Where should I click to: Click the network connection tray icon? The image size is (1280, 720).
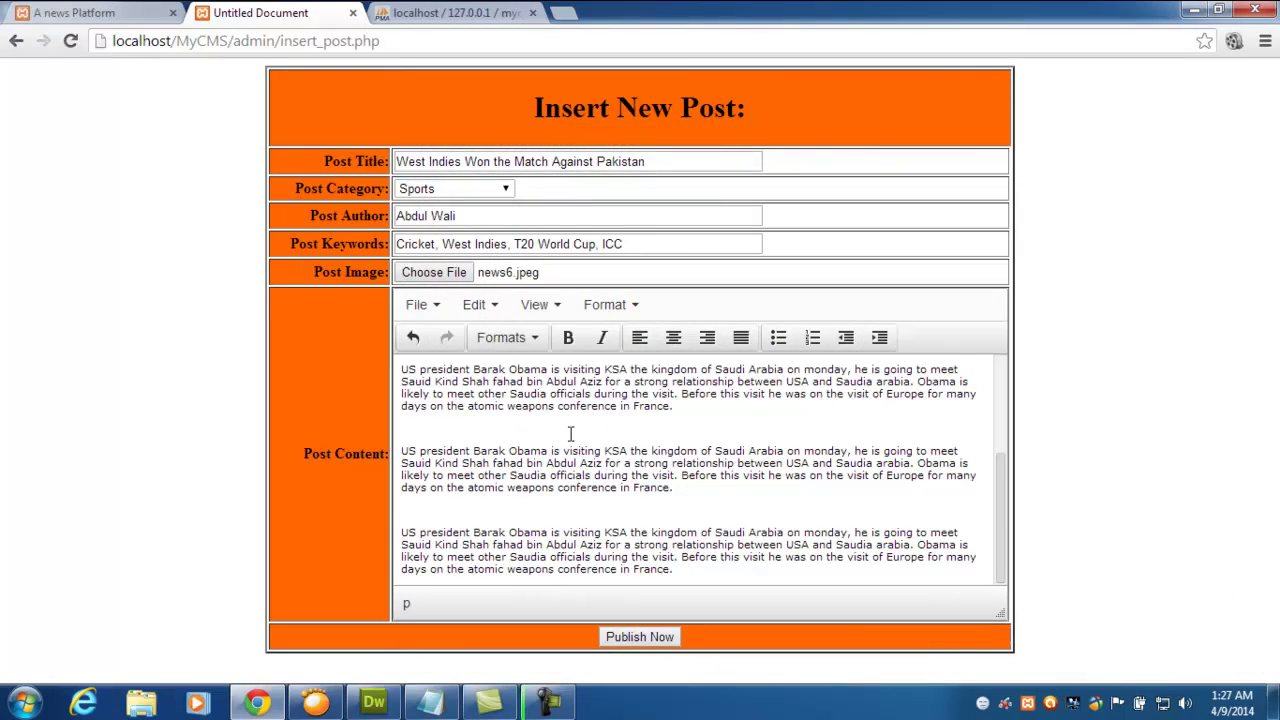point(1162,703)
